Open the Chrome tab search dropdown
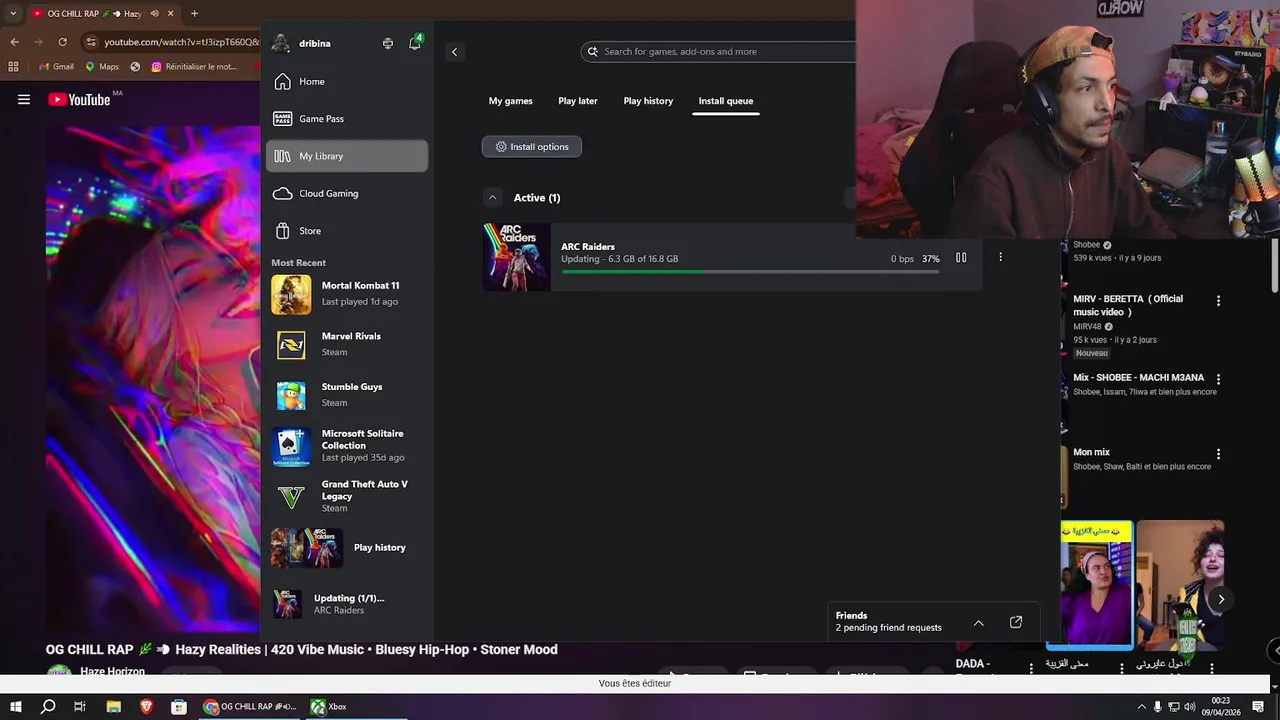Viewport: 1280px width, 720px height. click(x=13, y=14)
